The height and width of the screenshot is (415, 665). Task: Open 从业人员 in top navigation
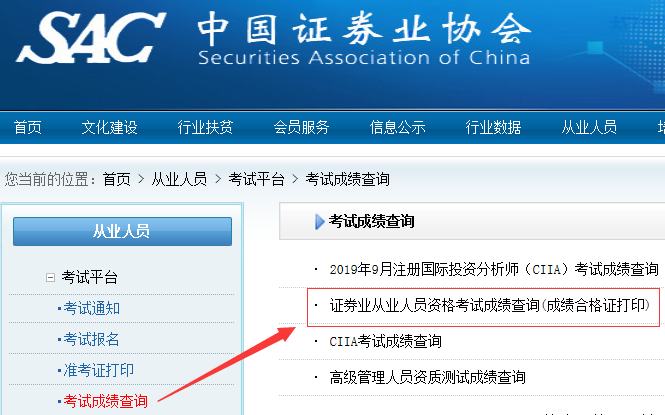589,127
